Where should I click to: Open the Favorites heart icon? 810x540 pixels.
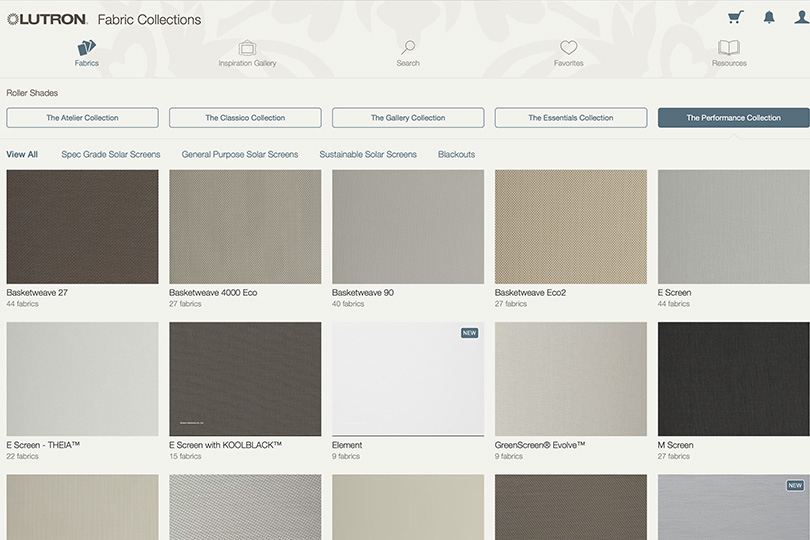569,48
